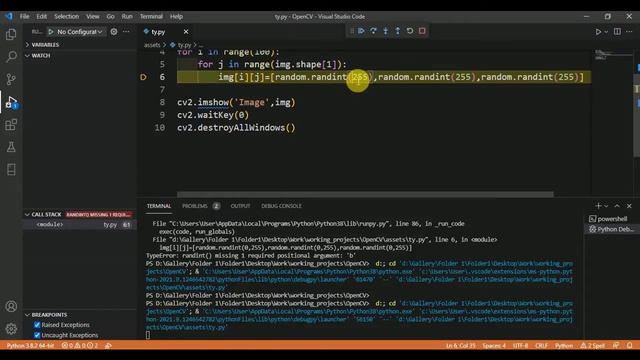Open Source Control view
The image size is (640, 360).
[x=11, y=79]
